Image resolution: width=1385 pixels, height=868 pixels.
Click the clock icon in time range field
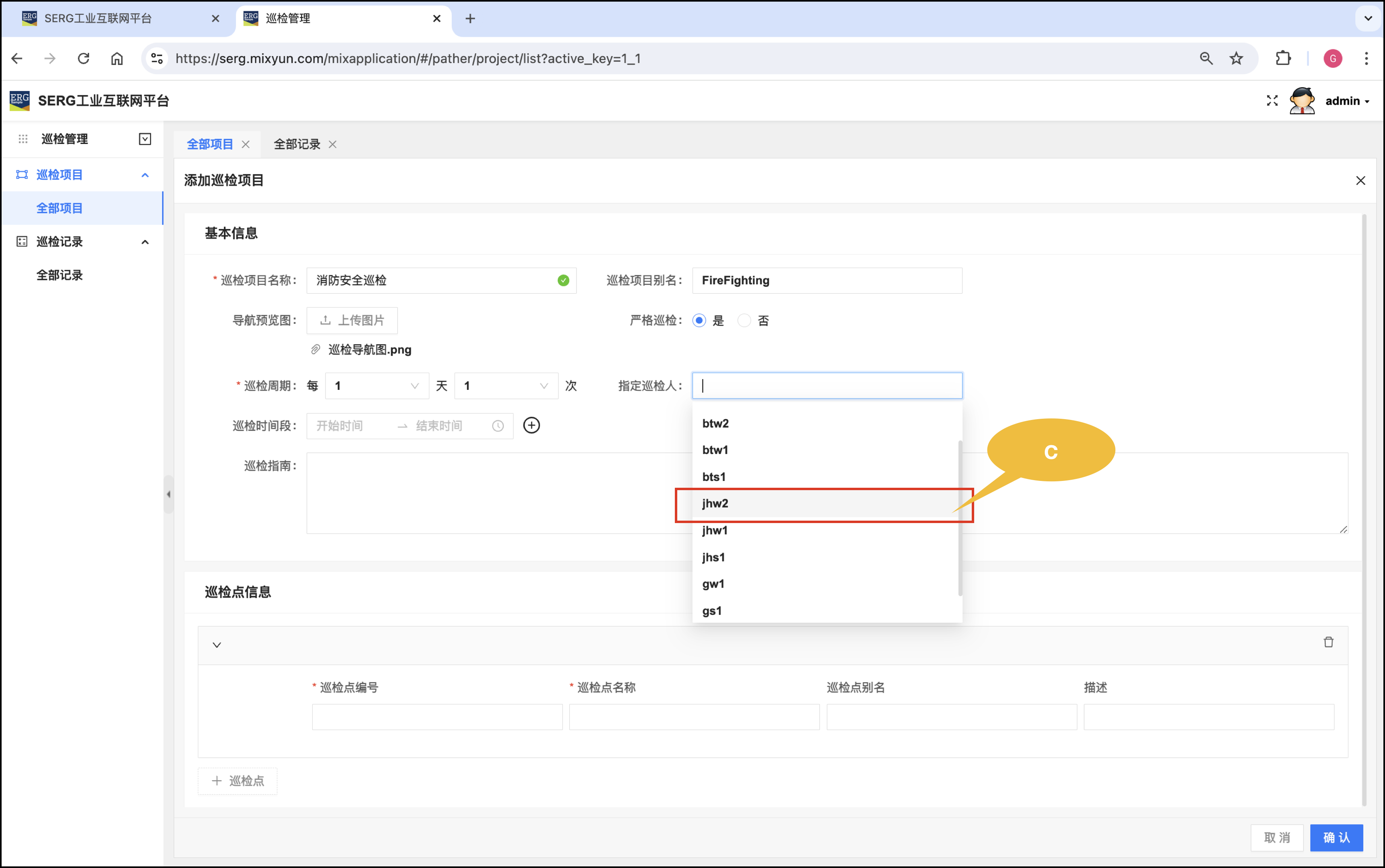coord(497,426)
